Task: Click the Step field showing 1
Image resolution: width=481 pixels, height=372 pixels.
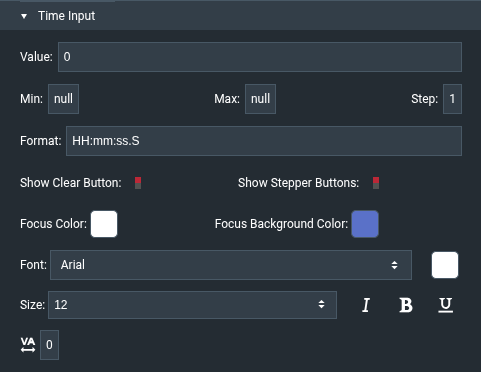Action: (452, 99)
